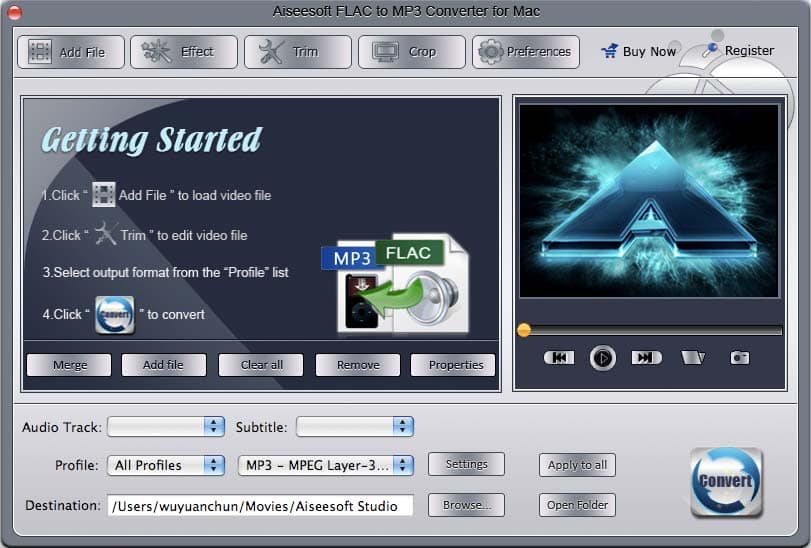Close the window with red button
The width and height of the screenshot is (811, 548).
click(x=14, y=12)
